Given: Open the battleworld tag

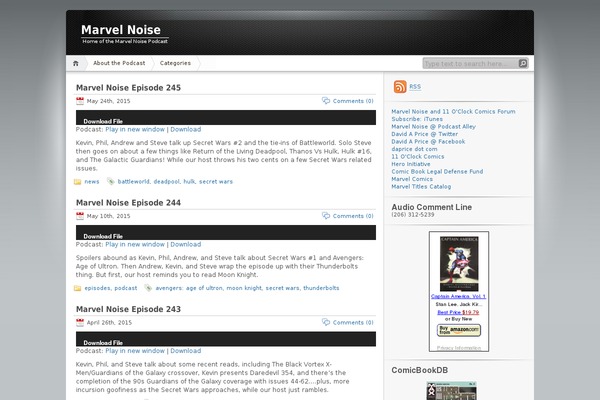Looking at the screenshot, I should (133, 182).
